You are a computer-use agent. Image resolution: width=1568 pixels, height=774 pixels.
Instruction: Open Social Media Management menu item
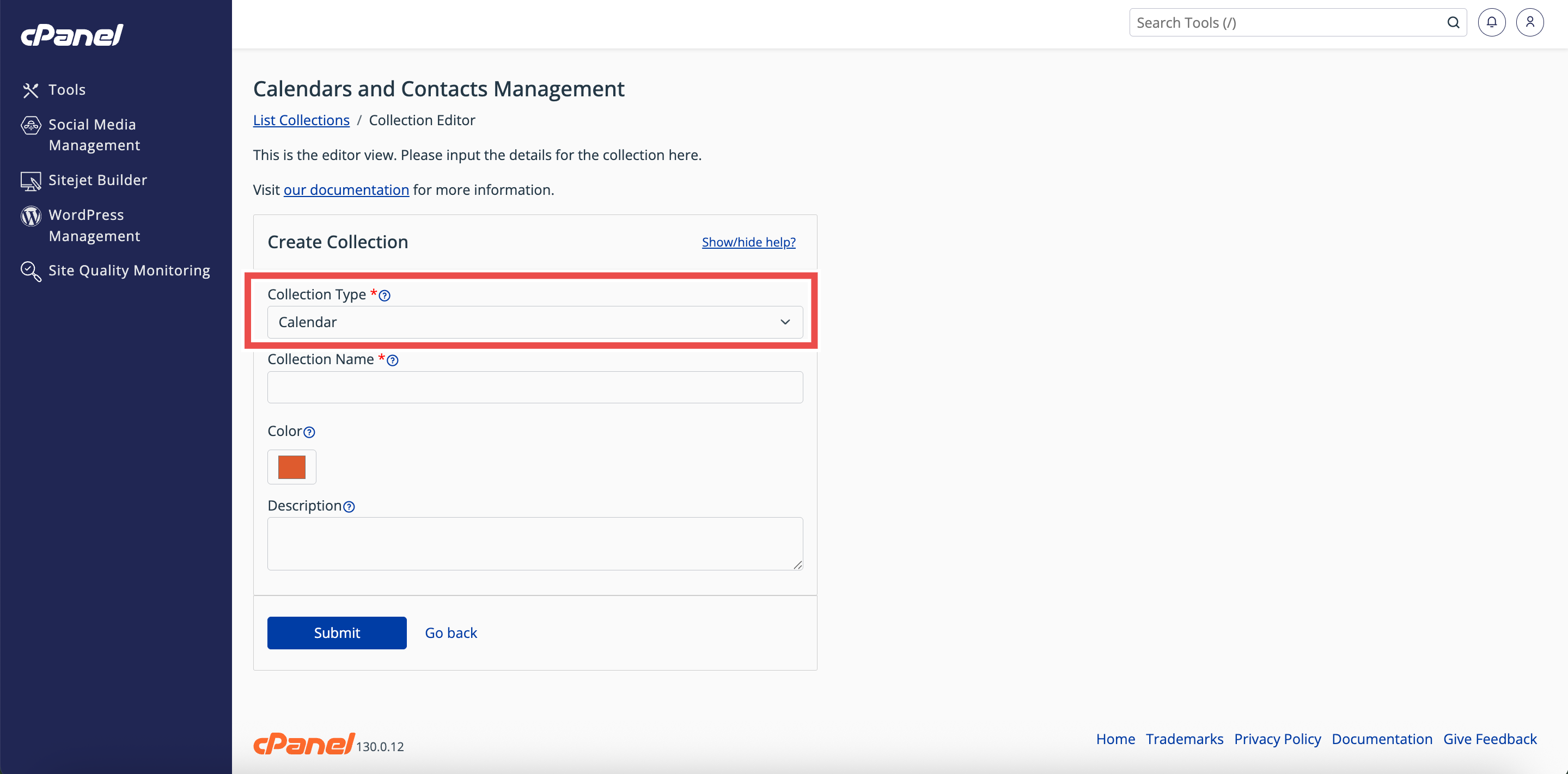94,134
